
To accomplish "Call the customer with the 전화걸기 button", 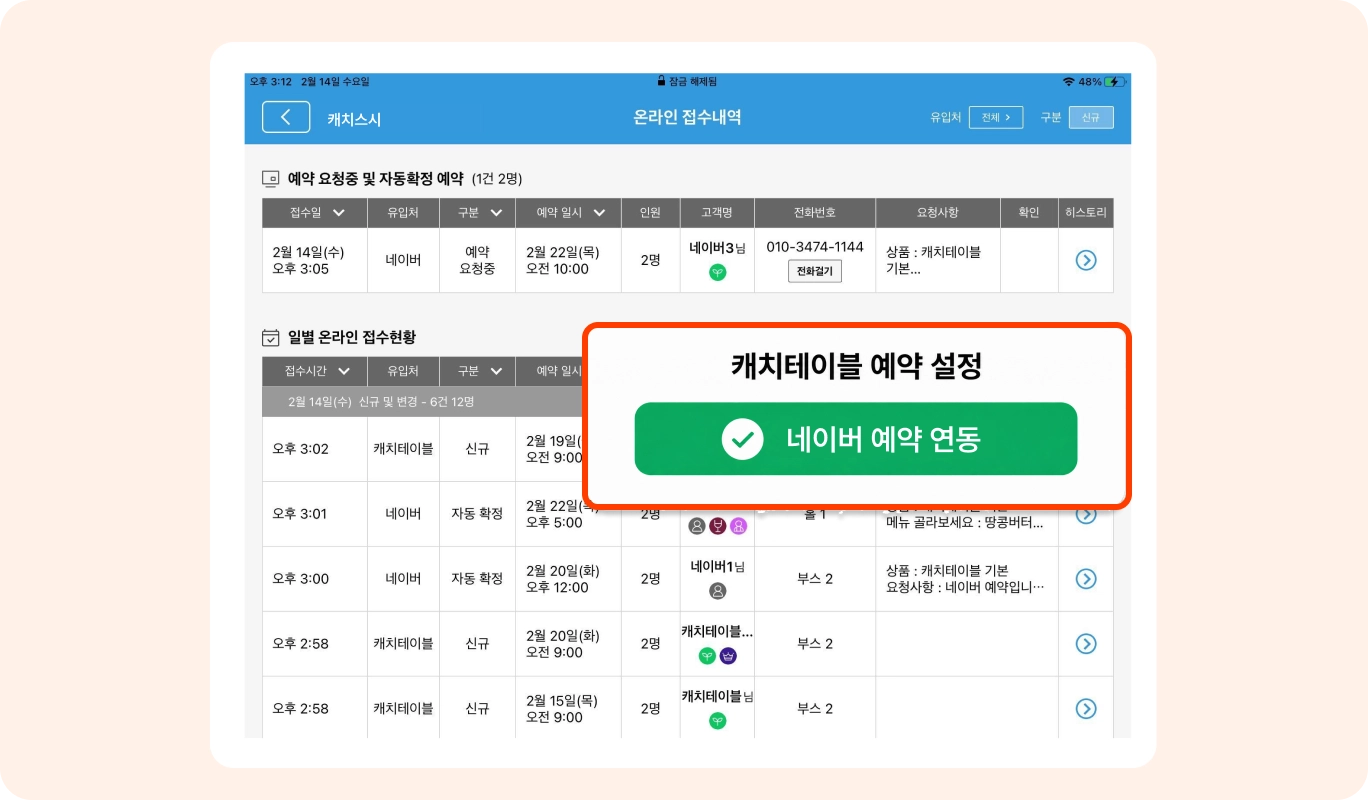I will 815,271.
